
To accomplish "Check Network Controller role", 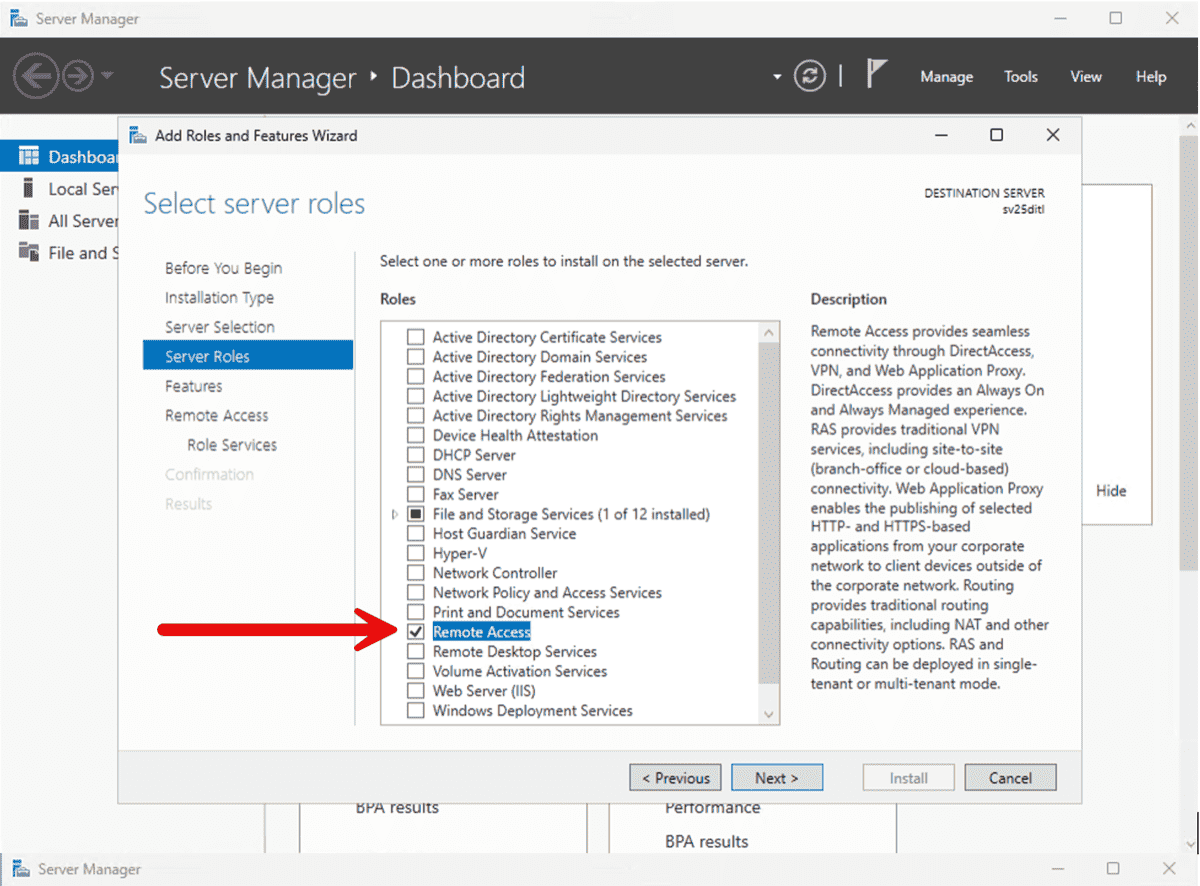I will click(x=416, y=573).
